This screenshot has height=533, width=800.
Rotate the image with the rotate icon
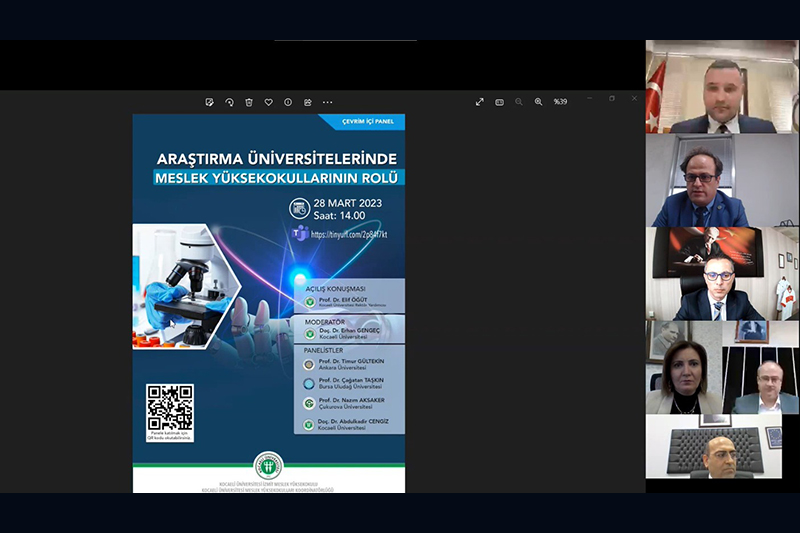tap(229, 102)
